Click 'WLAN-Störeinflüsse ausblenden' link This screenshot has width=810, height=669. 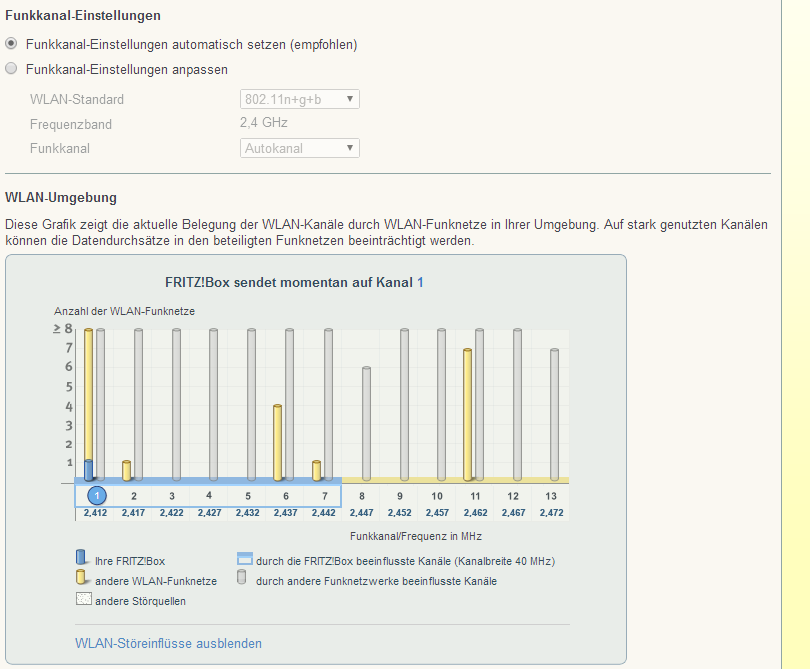click(x=168, y=643)
